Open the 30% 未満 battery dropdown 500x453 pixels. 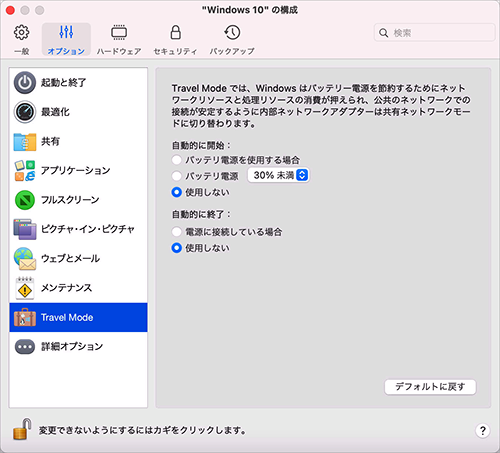(279, 175)
